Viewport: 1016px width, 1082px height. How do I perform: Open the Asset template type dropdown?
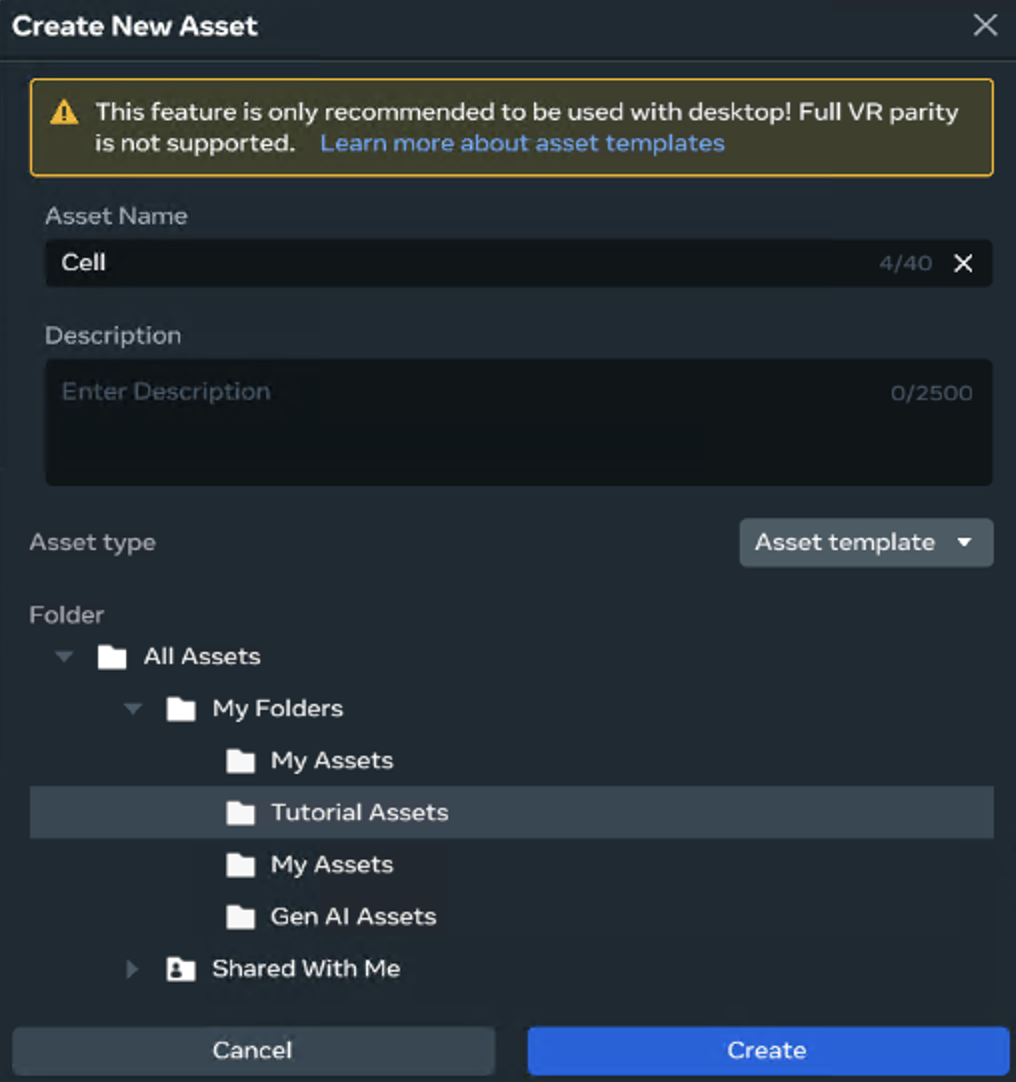[x=866, y=543]
